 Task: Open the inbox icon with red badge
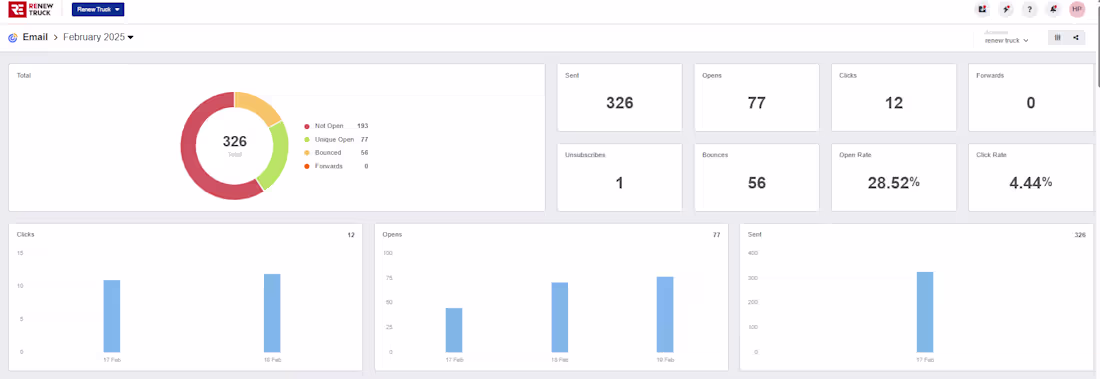[x=982, y=9]
